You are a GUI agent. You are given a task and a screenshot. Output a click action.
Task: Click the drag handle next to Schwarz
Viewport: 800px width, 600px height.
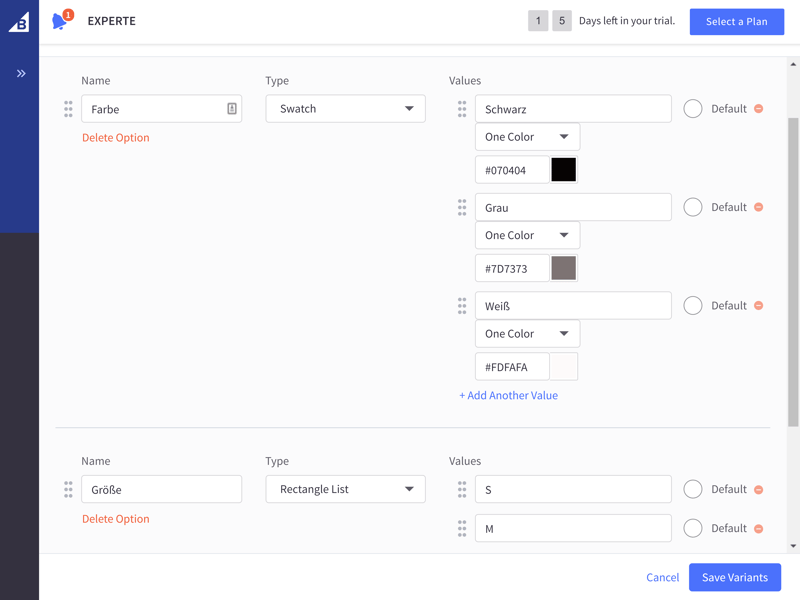coord(462,109)
